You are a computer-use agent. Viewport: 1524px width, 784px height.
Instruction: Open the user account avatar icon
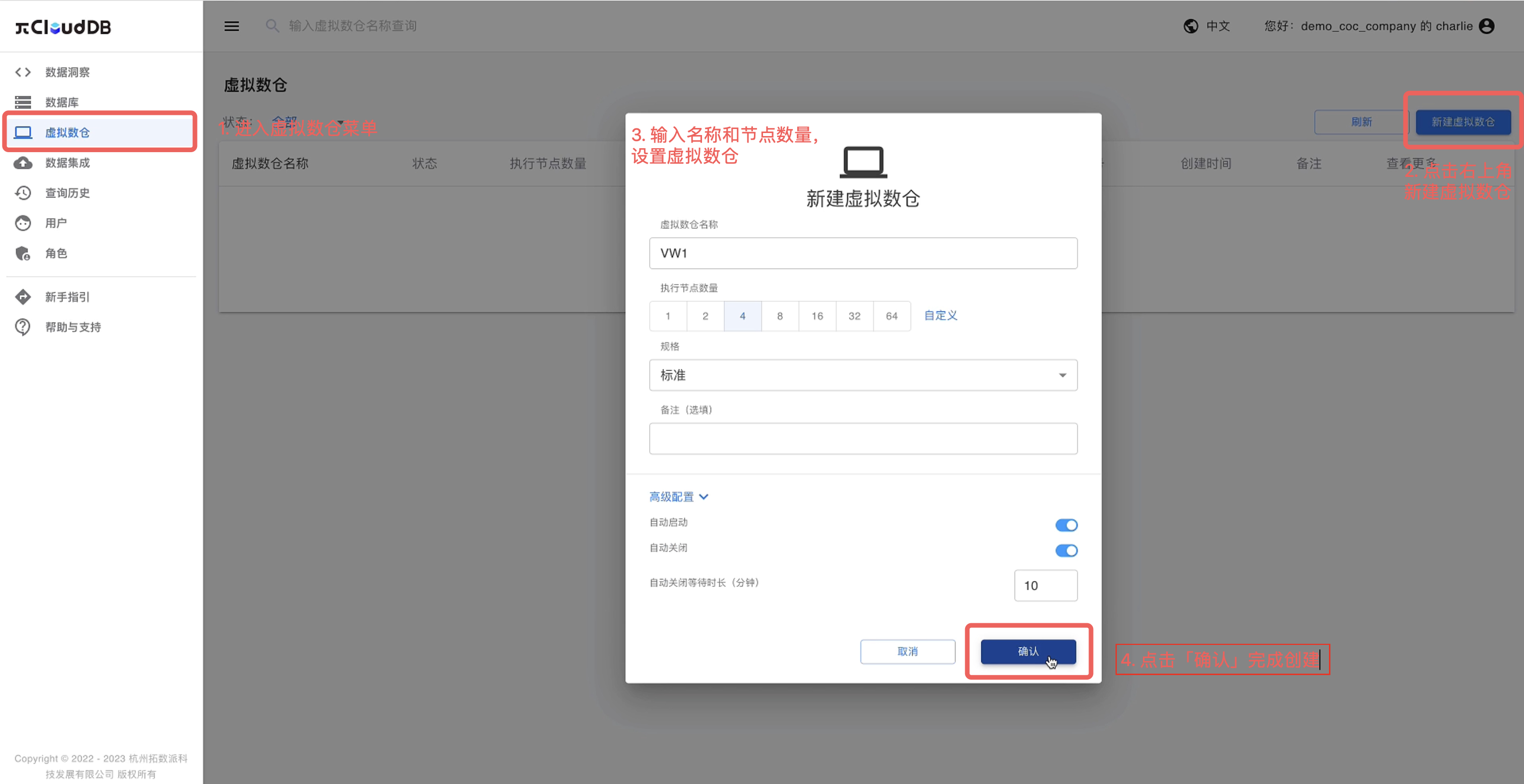tap(1486, 26)
